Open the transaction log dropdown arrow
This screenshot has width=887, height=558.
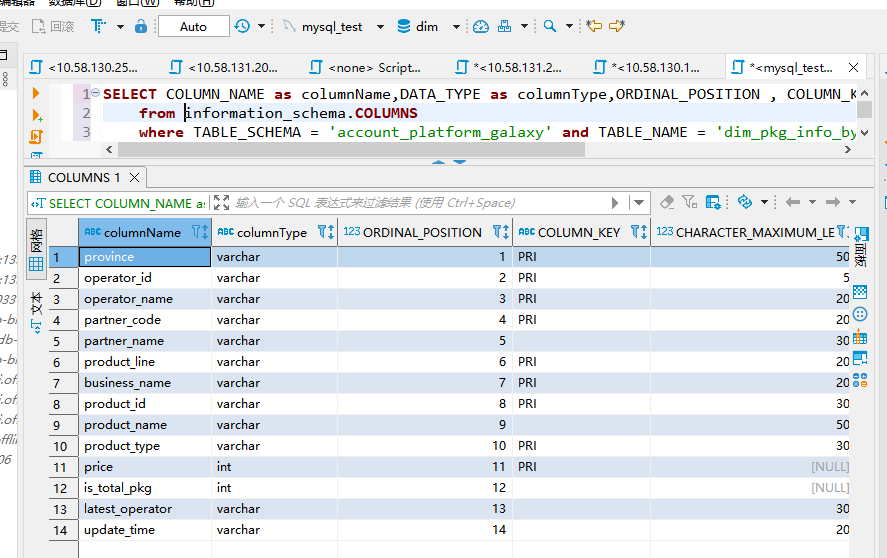click(x=261, y=26)
